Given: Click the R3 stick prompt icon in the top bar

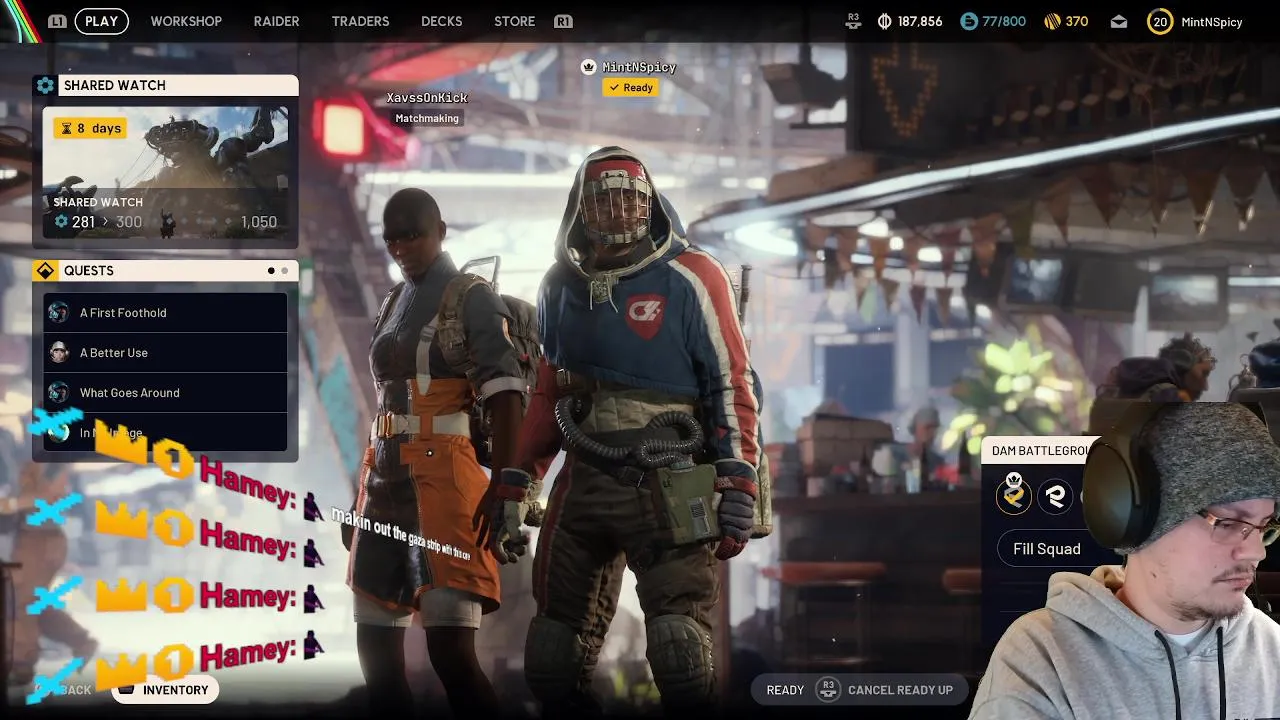Looking at the screenshot, I should click(853, 21).
